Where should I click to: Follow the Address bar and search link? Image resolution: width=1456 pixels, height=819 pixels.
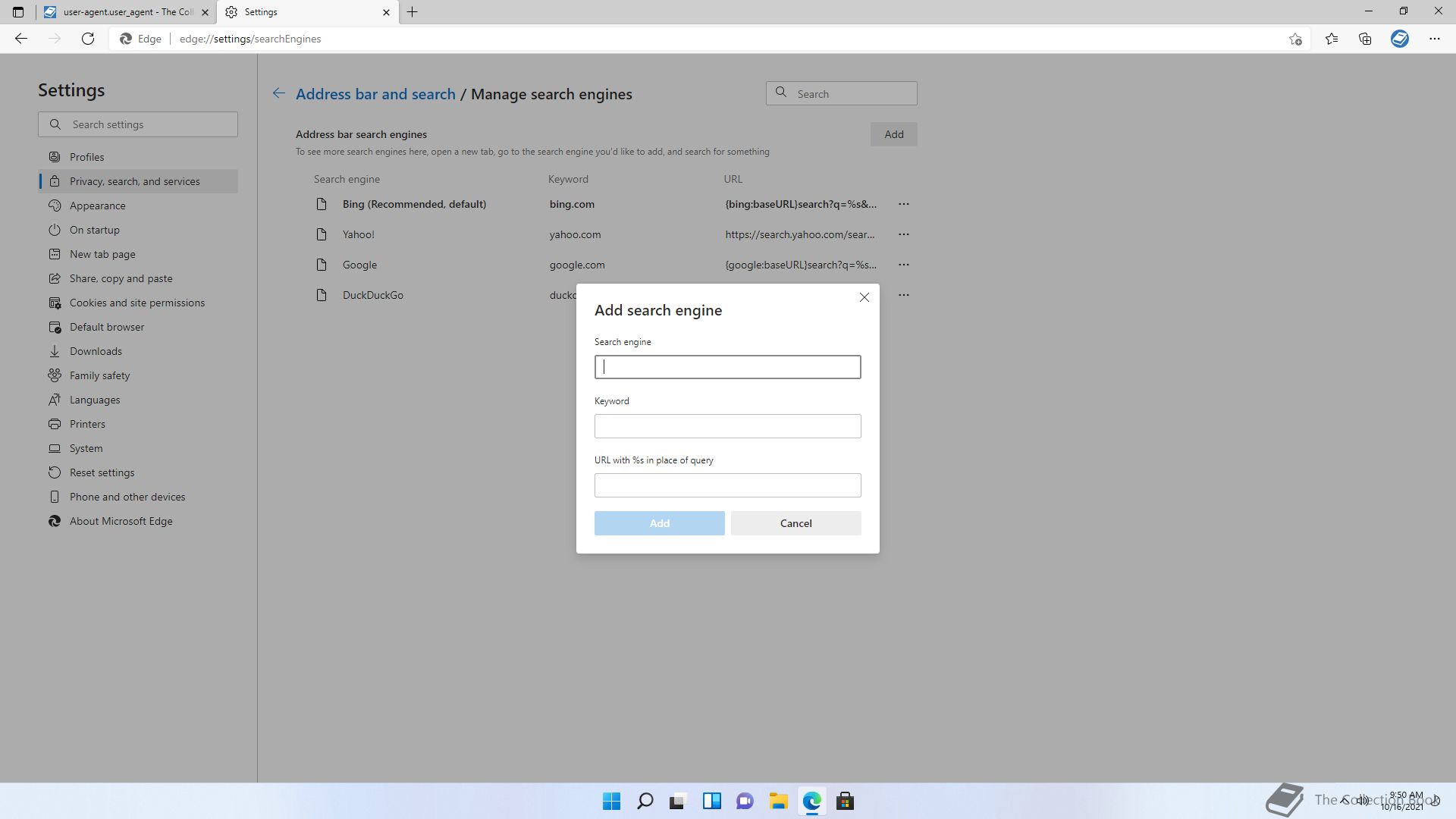pos(375,94)
